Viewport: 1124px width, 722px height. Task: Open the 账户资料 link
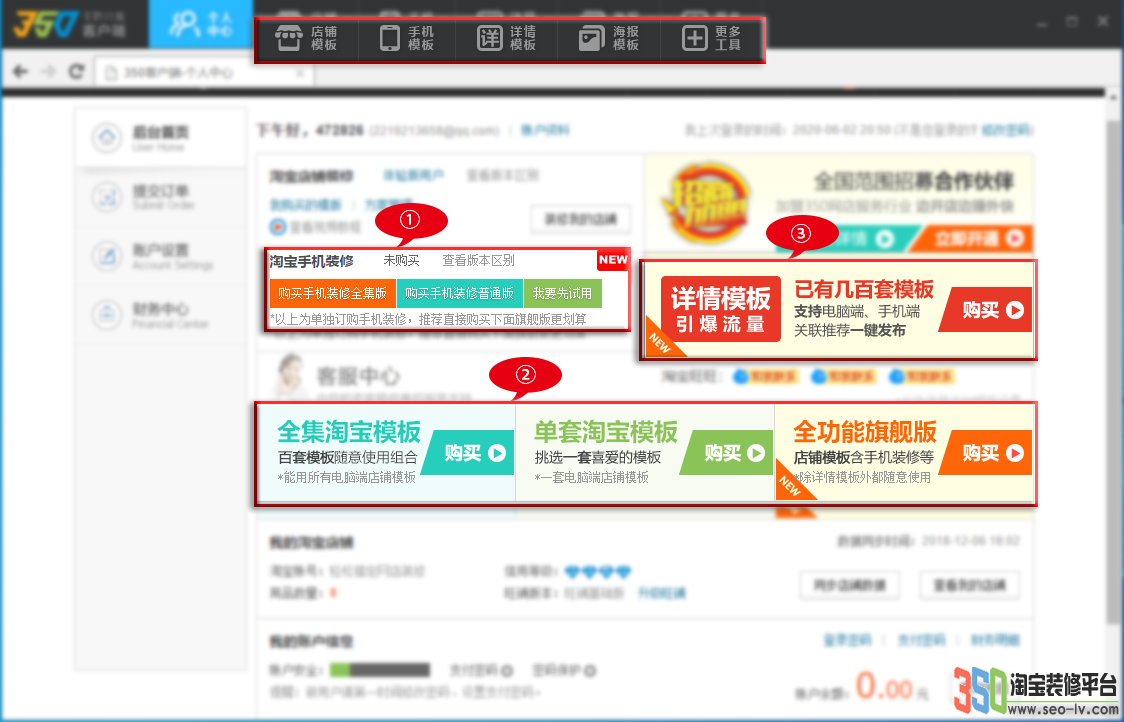545,130
